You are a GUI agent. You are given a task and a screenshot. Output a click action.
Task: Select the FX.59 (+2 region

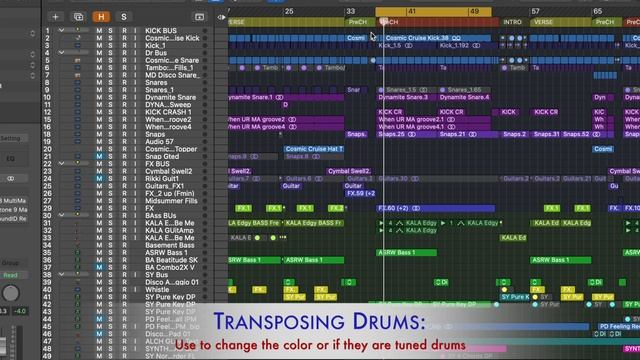[x=360, y=193]
